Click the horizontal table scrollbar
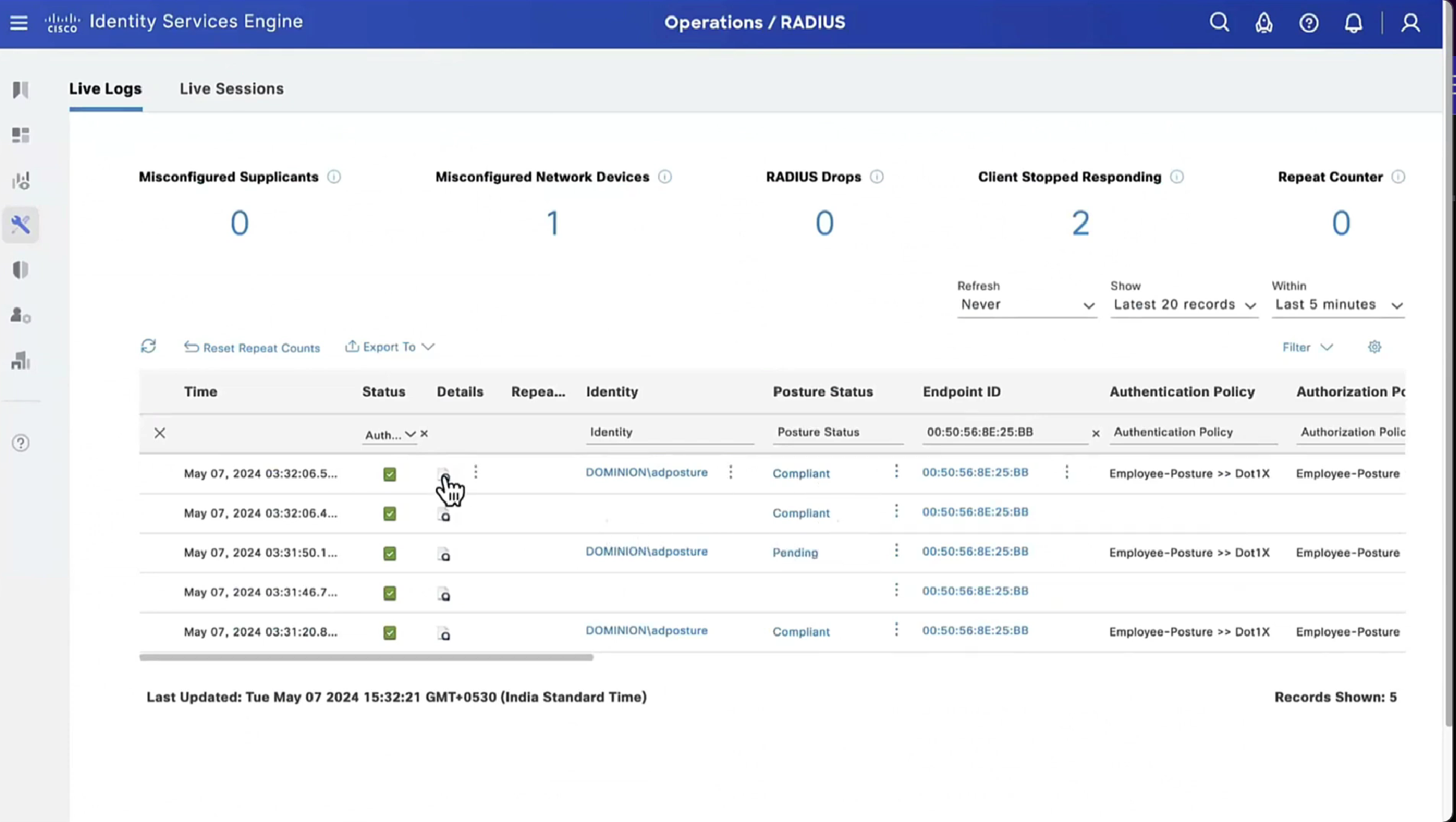Viewport: 1456px width, 822px height. click(x=366, y=657)
